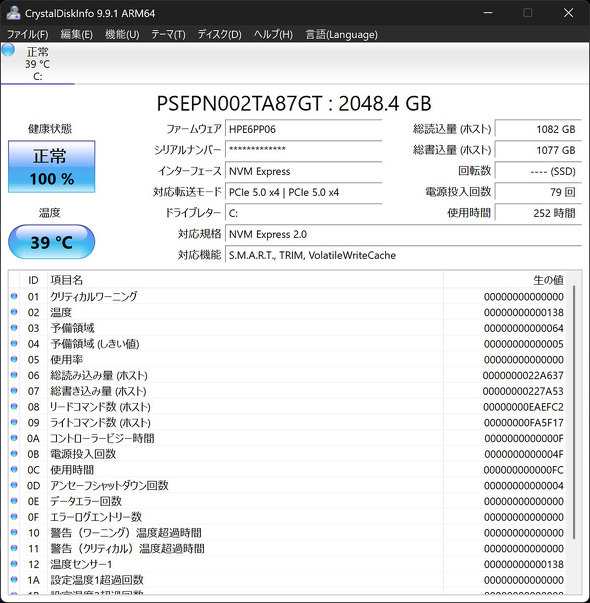Click status dot for 0E データエラー回数 row

point(14,501)
